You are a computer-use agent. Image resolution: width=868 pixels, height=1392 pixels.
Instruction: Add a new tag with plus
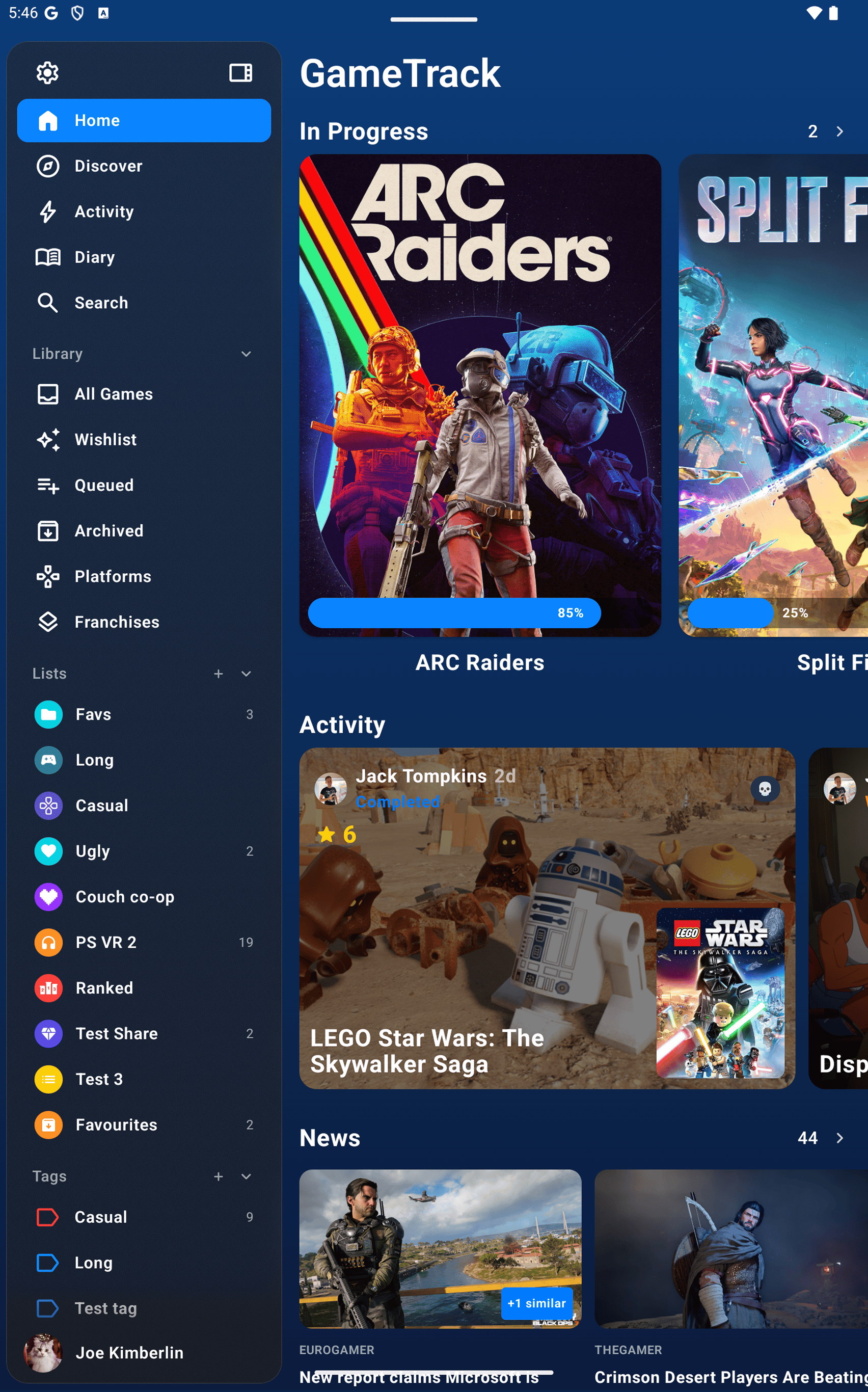click(x=218, y=1176)
